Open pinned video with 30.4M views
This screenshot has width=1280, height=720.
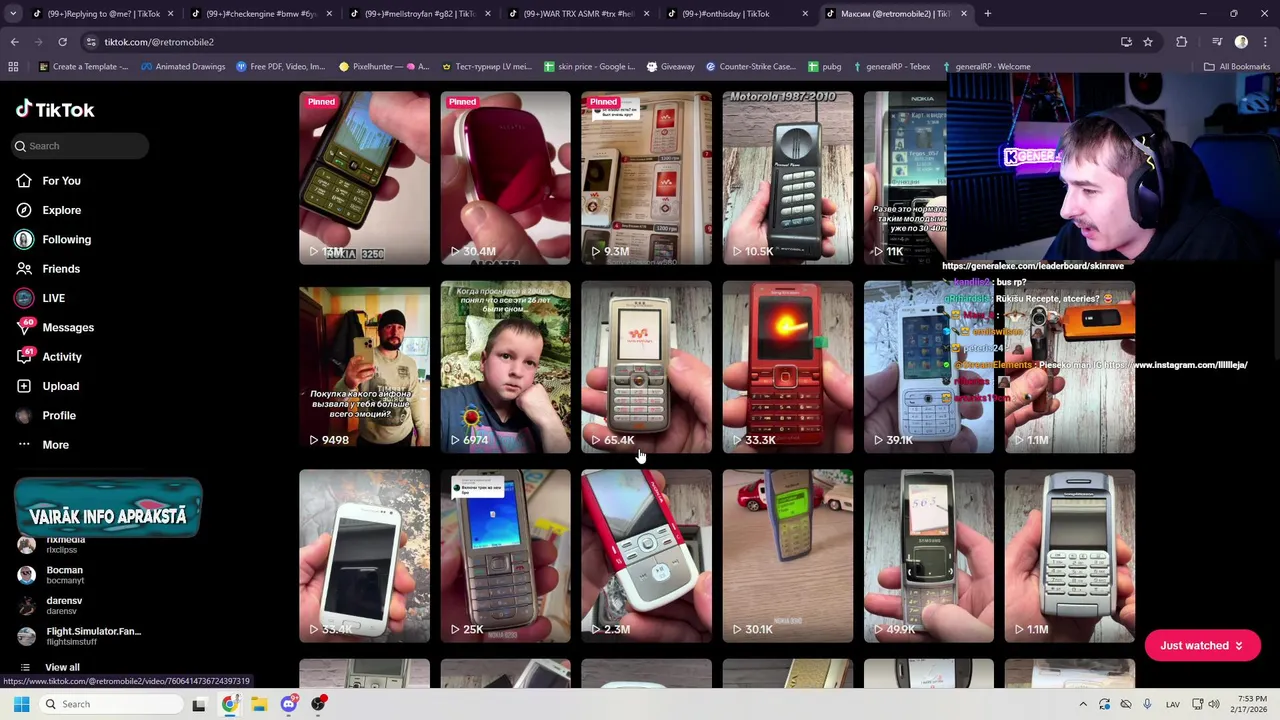click(x=505, y=178)
